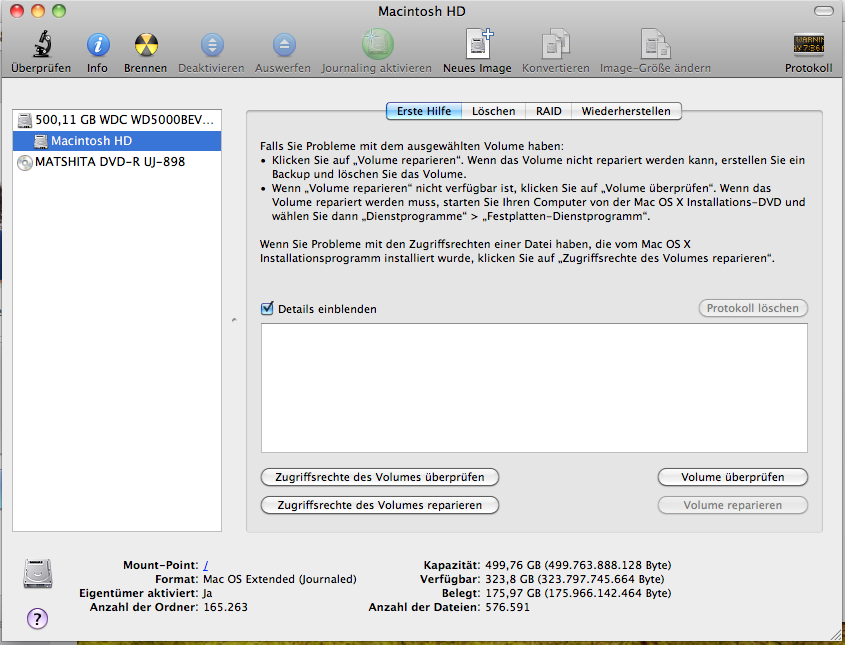Open the Mount-Point slash link
This screenshot has height=645, width=845.
(205, 565)
